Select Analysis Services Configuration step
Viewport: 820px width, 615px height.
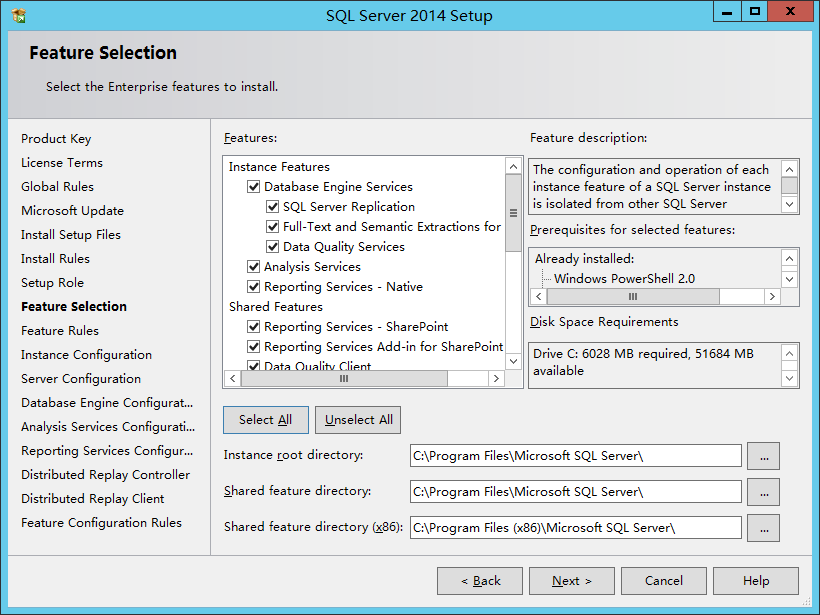(x=108, y=427)
